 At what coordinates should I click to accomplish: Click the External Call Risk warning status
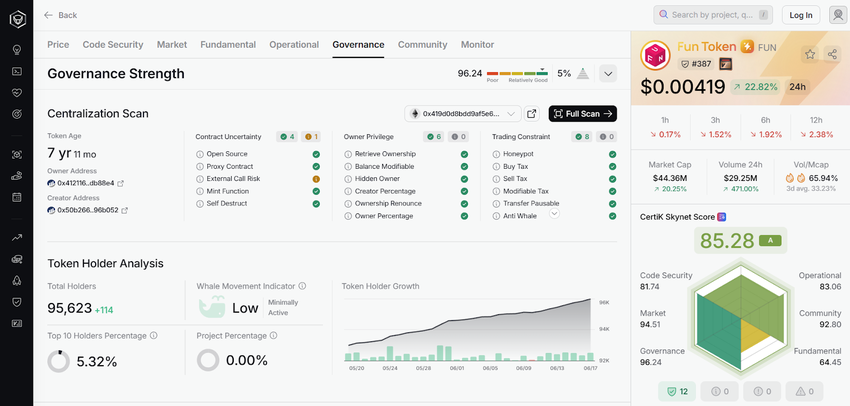316,179
